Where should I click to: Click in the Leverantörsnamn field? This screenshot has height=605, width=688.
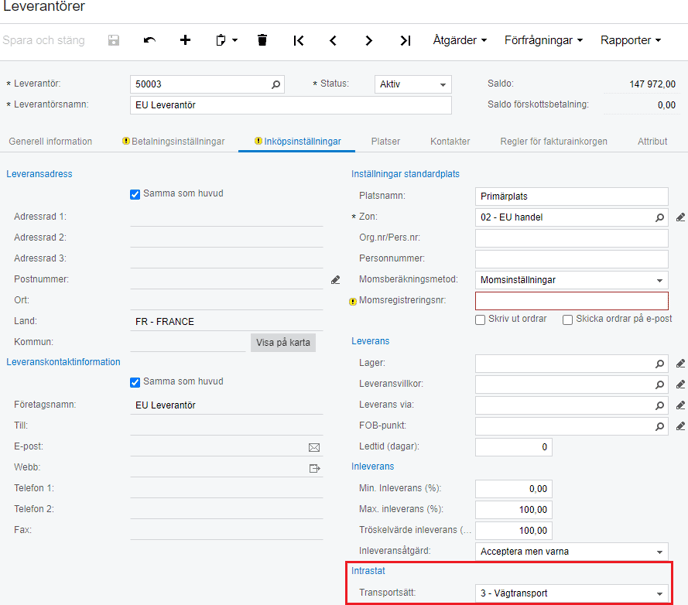coord(290,105)
